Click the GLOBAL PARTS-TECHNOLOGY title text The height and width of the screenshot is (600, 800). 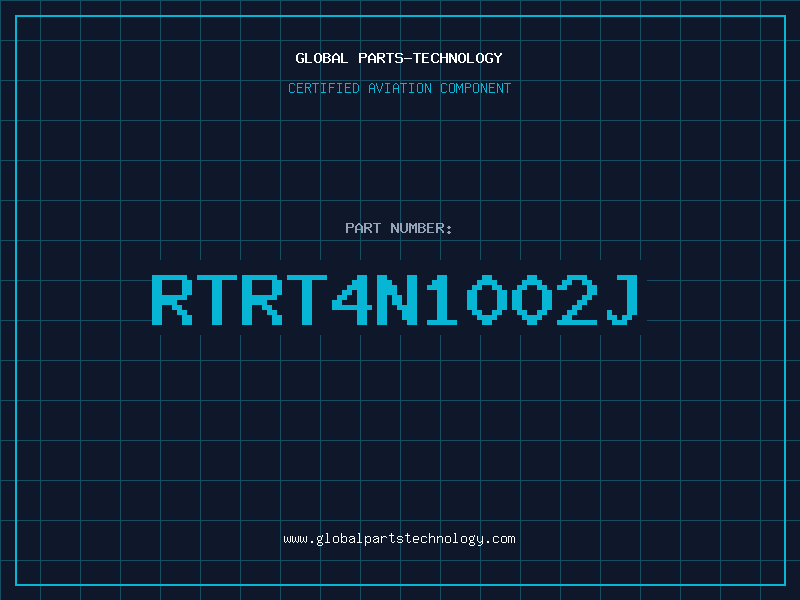tap(399, 58)
